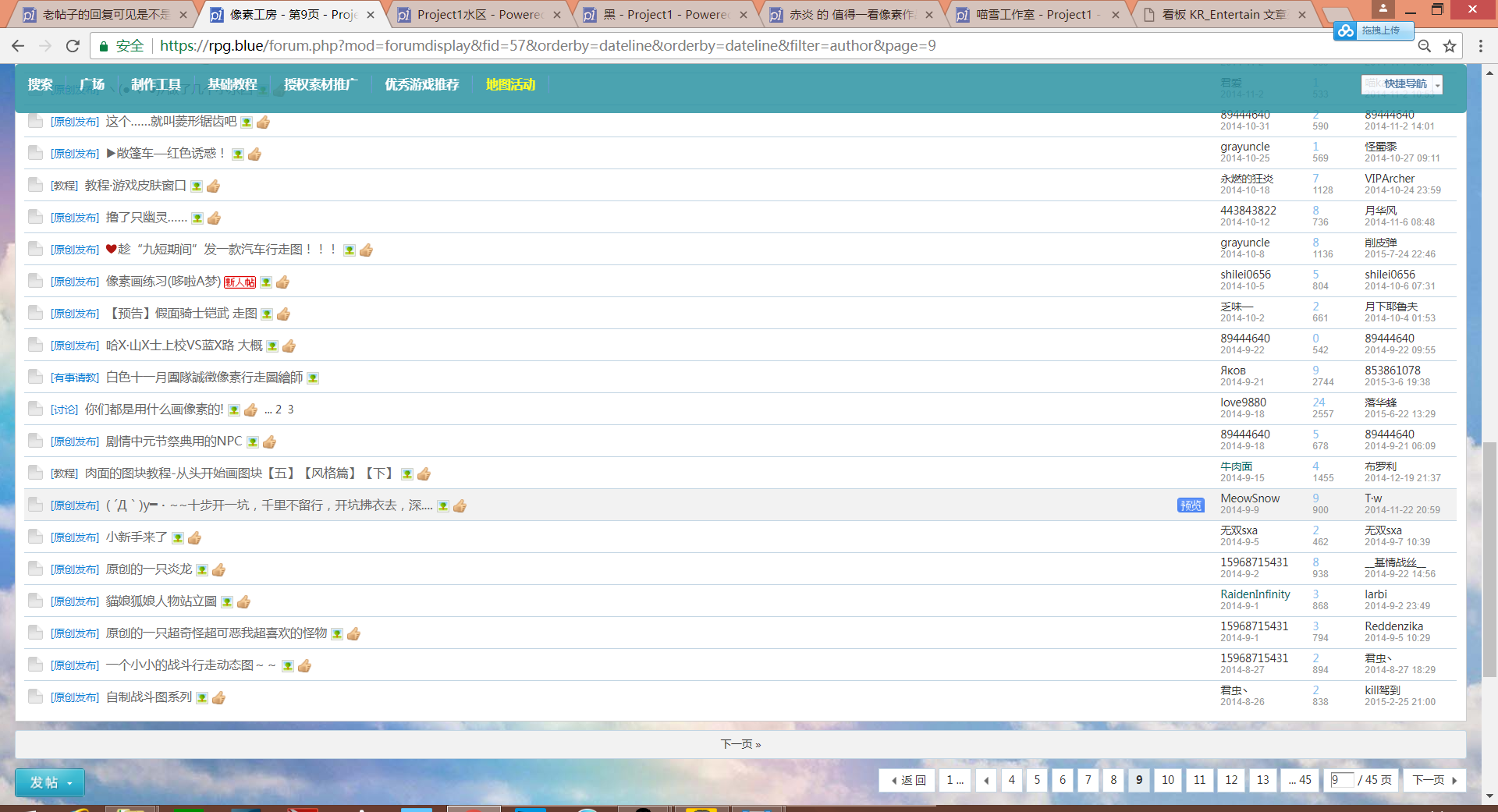Go to page 10 in pagination

coord(1168,780)
